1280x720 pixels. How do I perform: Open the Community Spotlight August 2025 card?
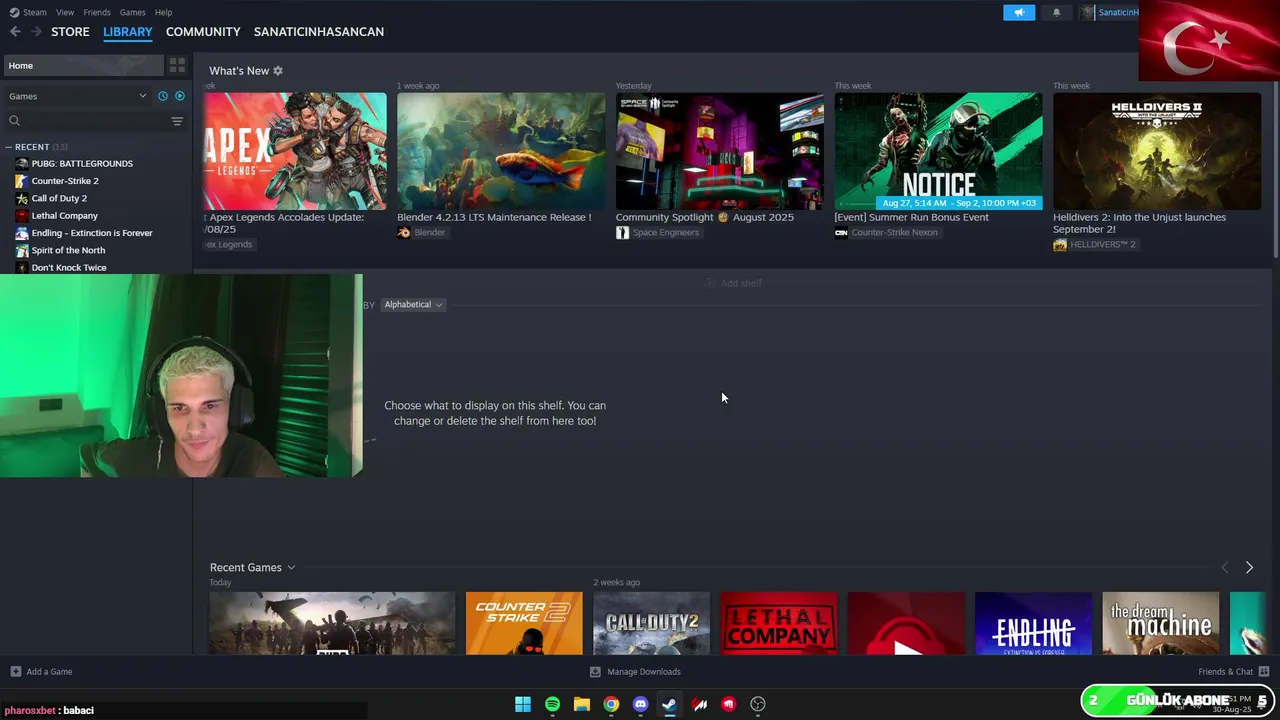coord(720,151)
